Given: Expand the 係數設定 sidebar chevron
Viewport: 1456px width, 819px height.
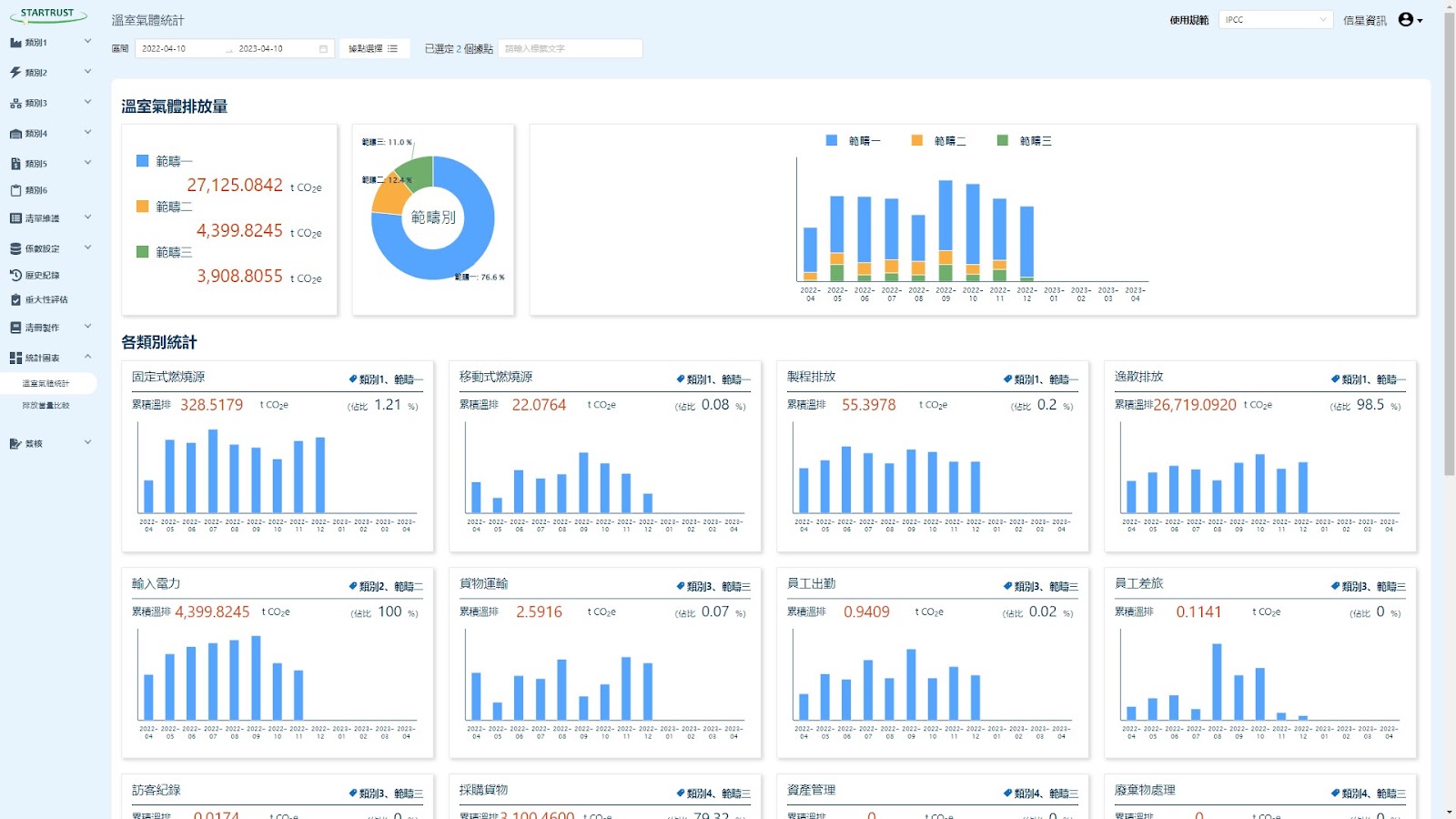Looking at the screenshot, I should [x=87, y=248].
